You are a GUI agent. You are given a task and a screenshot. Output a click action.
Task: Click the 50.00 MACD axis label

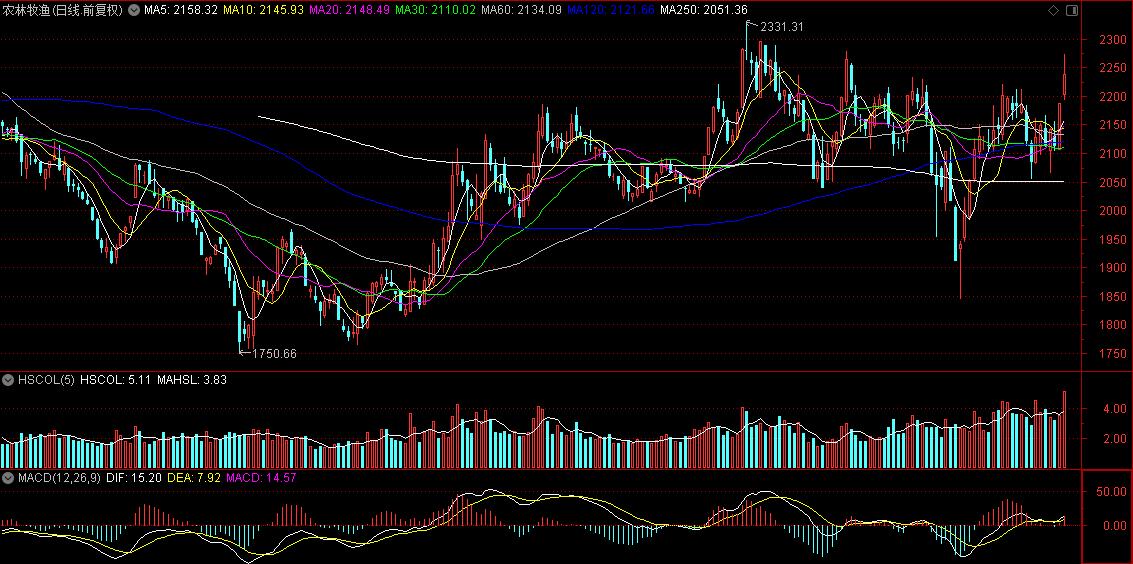(x=1111, y=492)
